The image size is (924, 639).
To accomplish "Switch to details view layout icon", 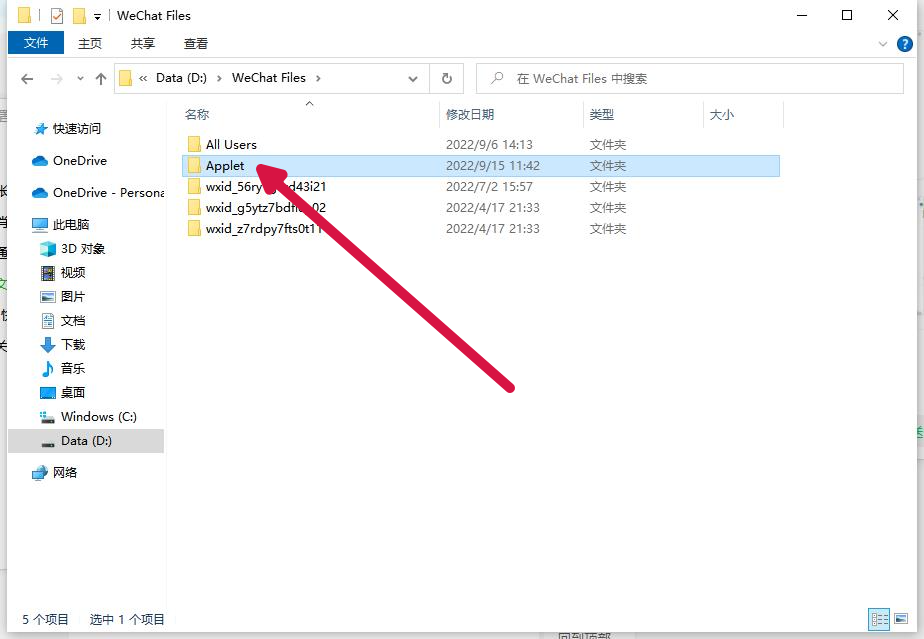I will pos(879,619).
